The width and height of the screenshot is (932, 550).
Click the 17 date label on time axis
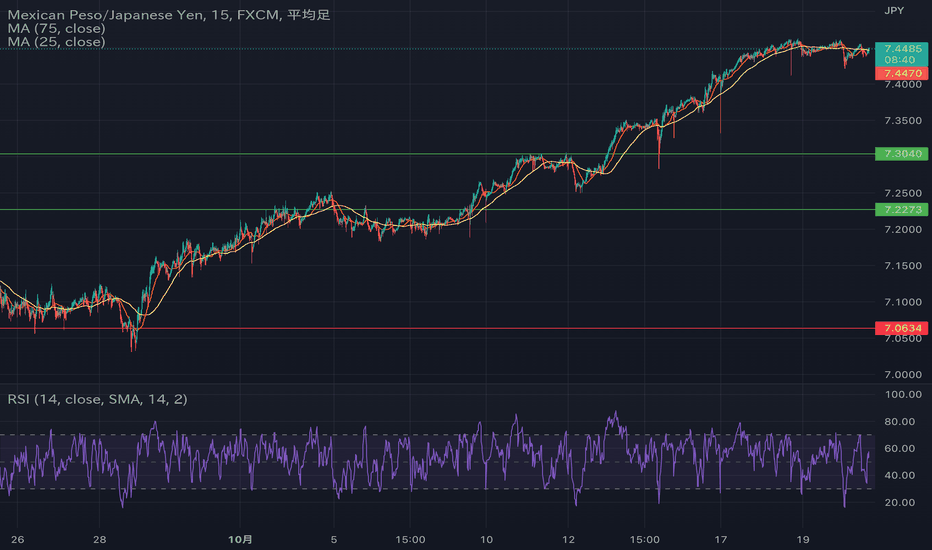[x=720, y=539]
